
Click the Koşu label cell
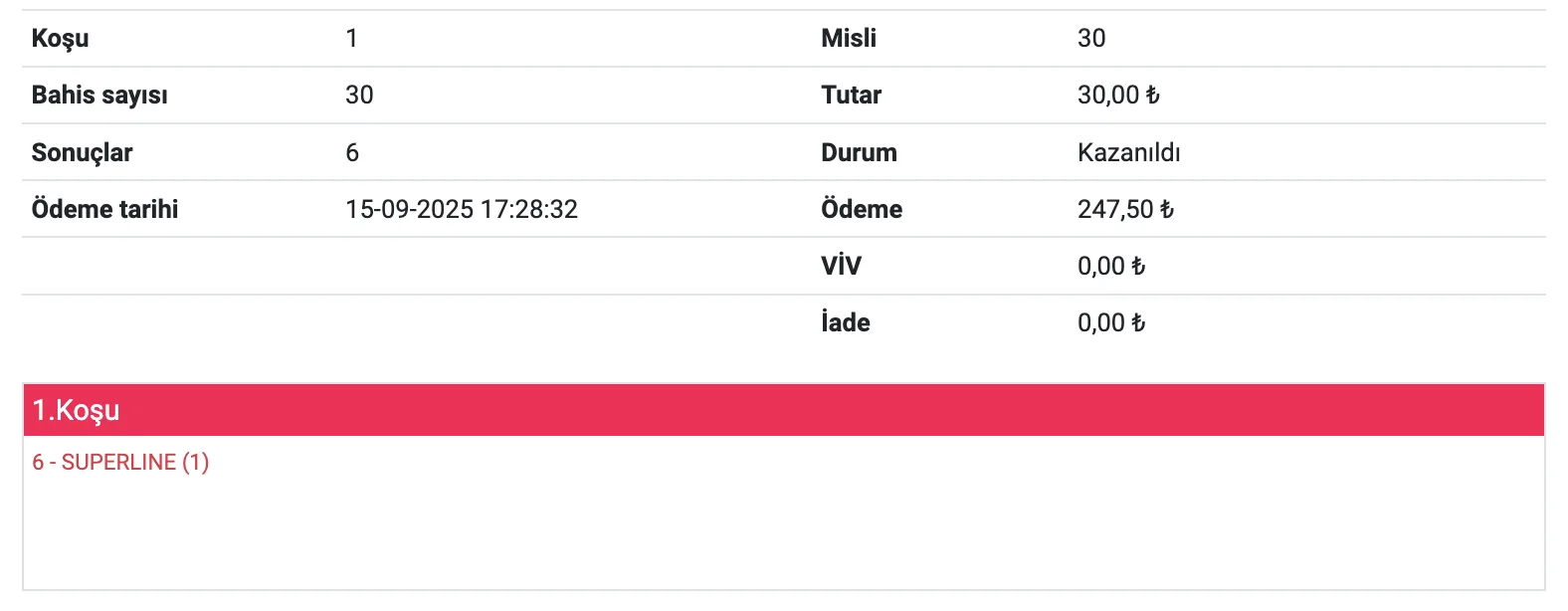click(60, 38)
